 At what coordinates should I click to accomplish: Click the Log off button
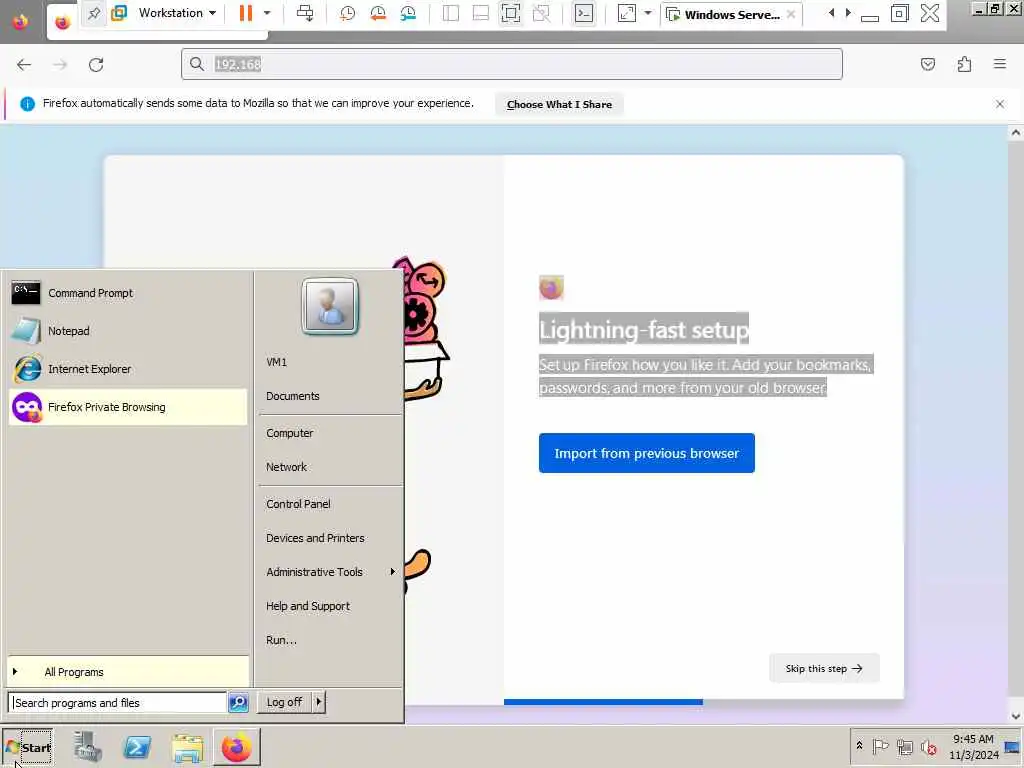coord(285,702)
